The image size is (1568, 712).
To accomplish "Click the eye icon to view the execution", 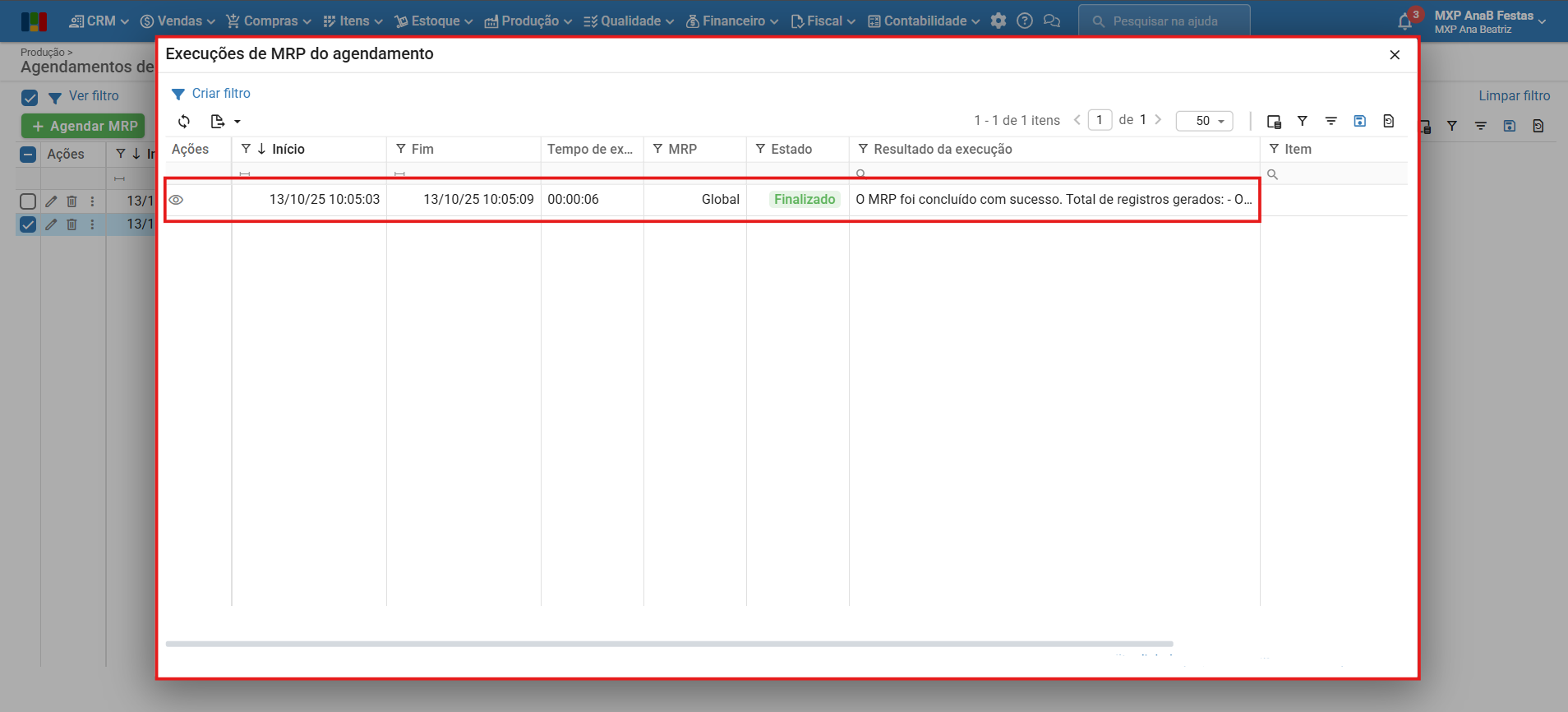I will point(176,200).
